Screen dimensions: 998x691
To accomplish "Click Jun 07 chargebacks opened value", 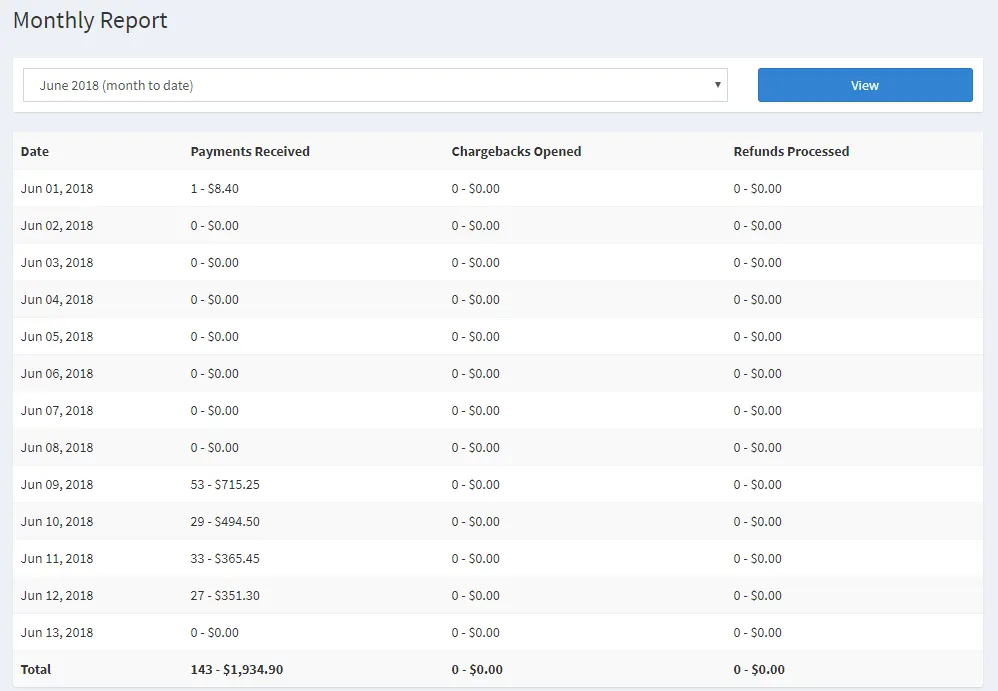I will (475, 410).
